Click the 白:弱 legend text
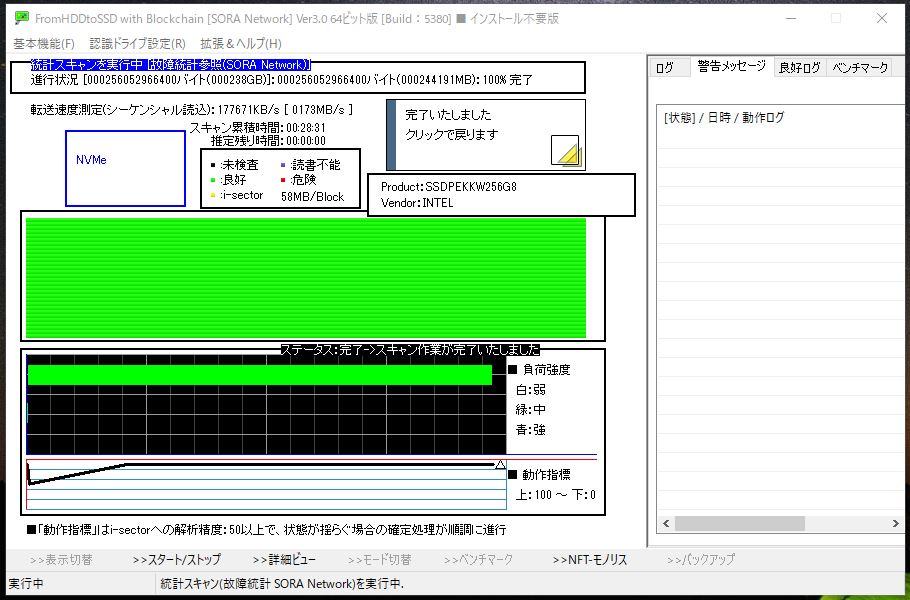 tap(530, 390)
